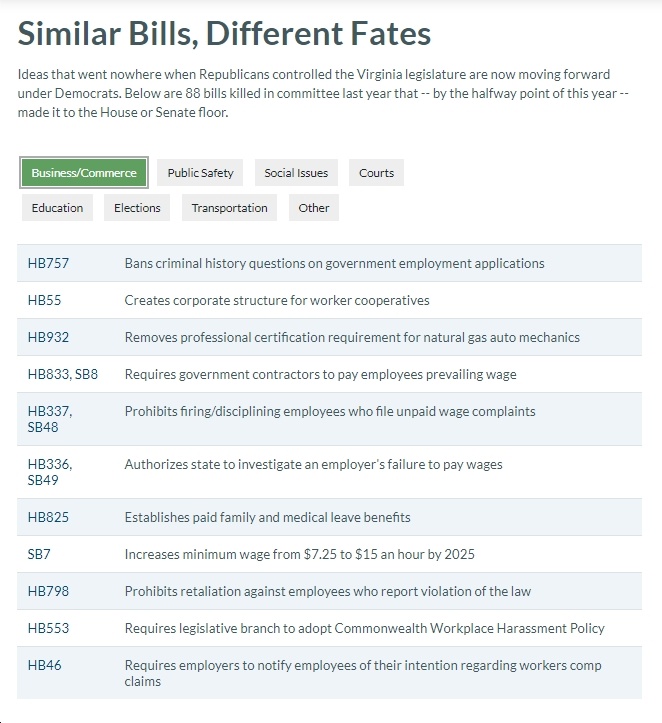
Task: Select the Business/Commerce category tab
Action: pos(83,172)
